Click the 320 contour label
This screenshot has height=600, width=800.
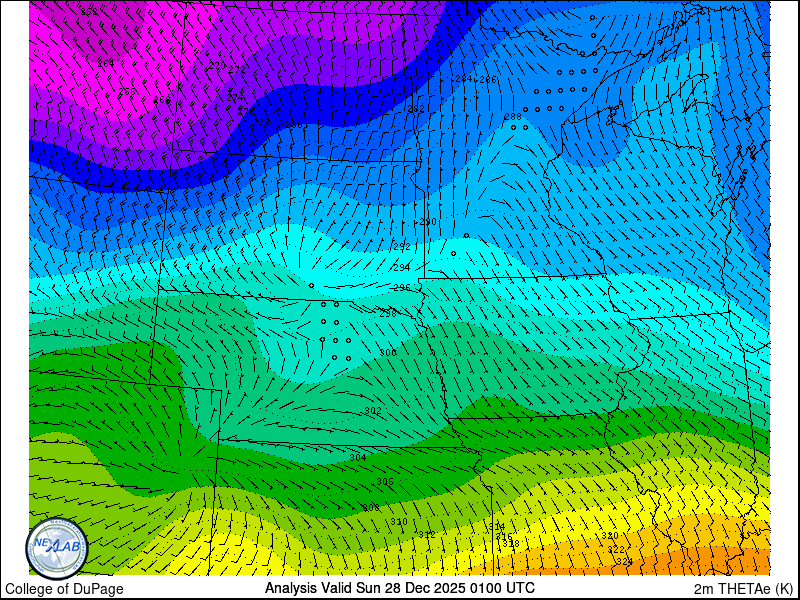[610, 536]
